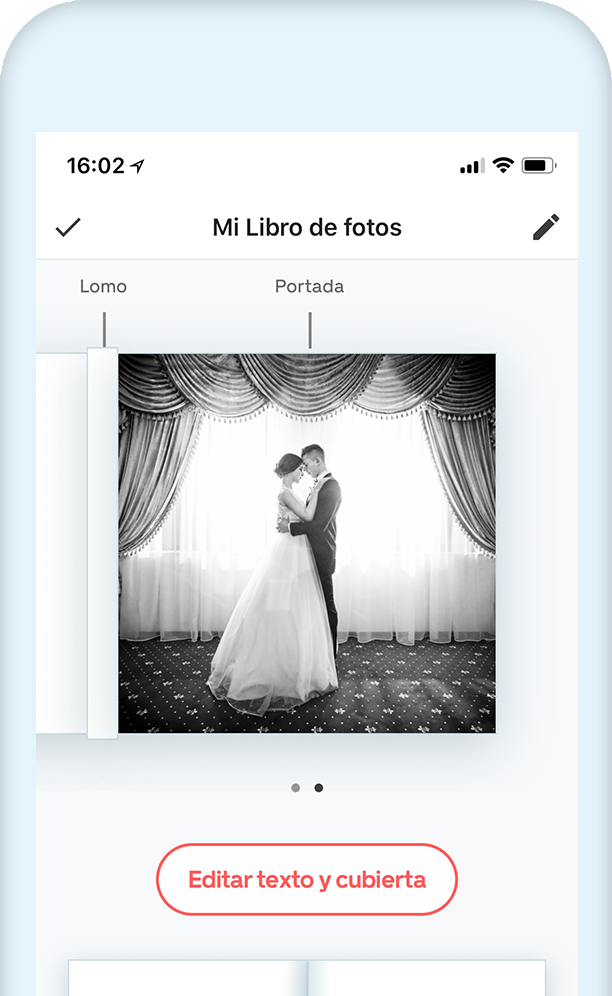Tap the Lomo label

[x=103, y=286]
